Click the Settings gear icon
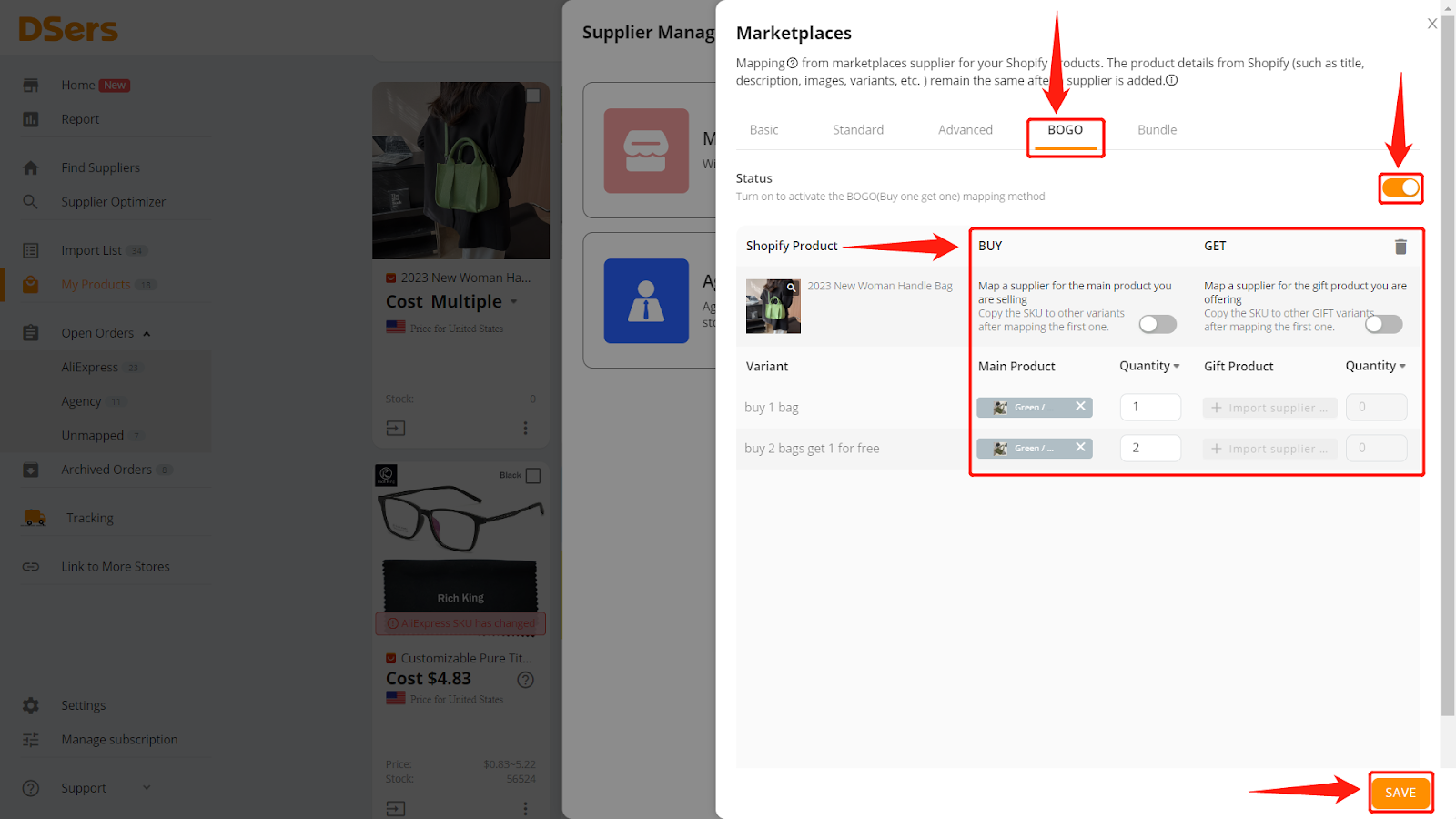 tap(31, 705)
